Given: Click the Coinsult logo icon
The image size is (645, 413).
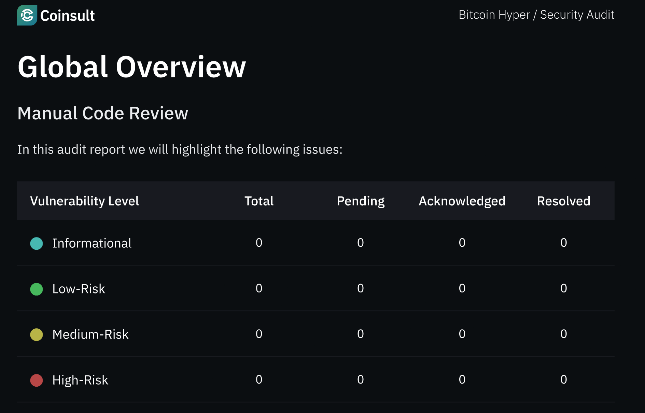Looking at the screenshot, I should click(27, 15).
